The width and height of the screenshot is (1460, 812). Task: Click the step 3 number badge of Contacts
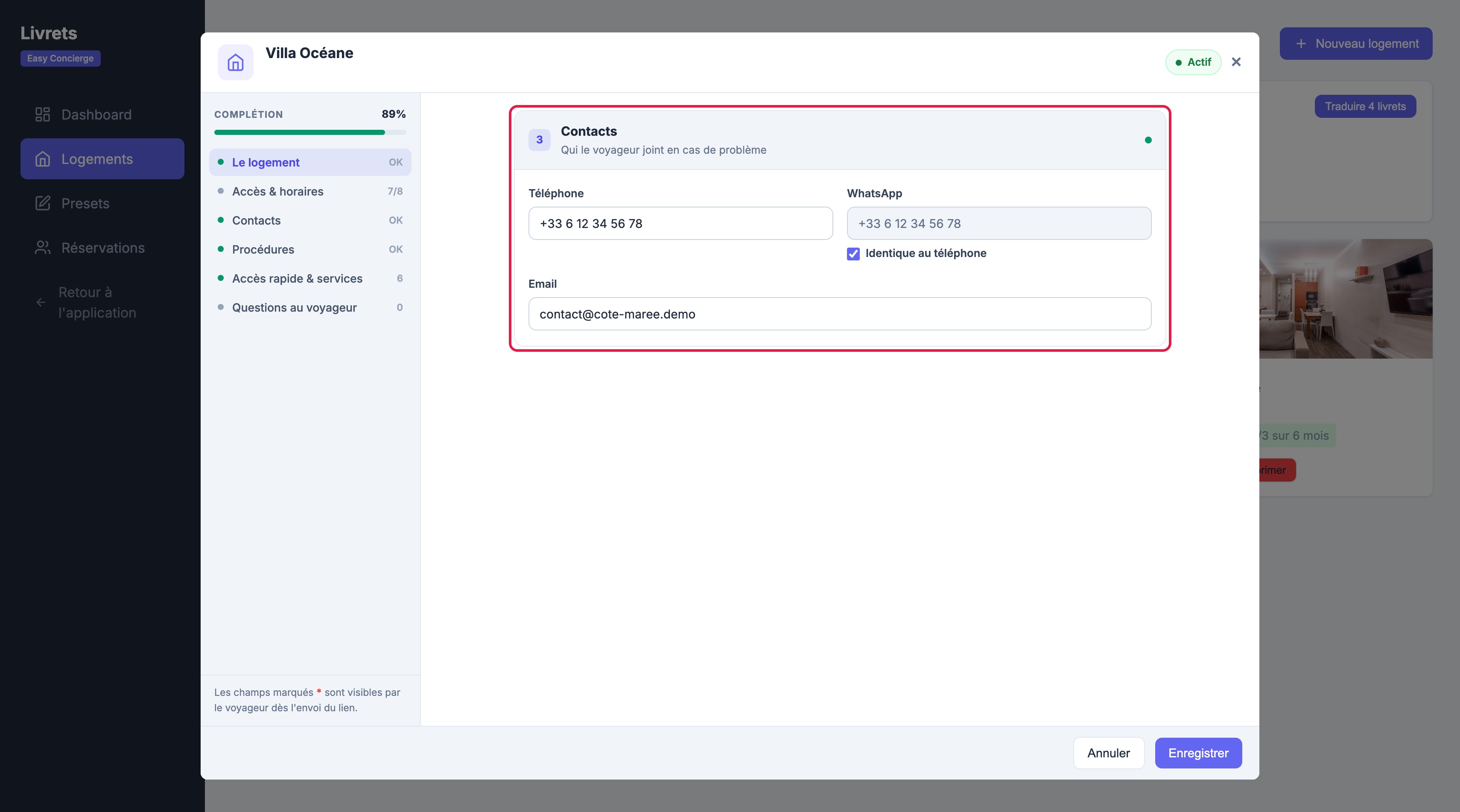tap(539, 140)
